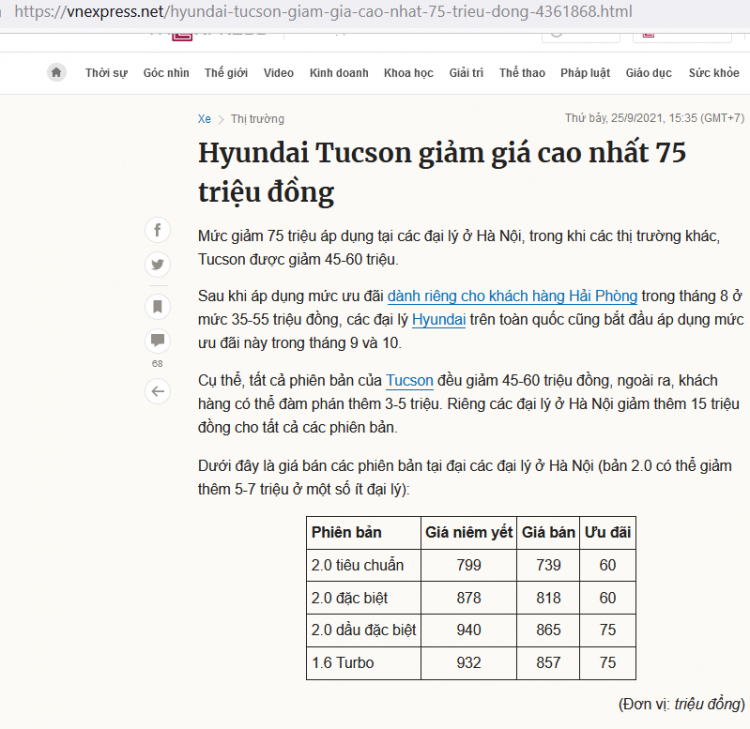
Task: Click the listed price 932
Action: pyautogui.click(x=469, y=663)
